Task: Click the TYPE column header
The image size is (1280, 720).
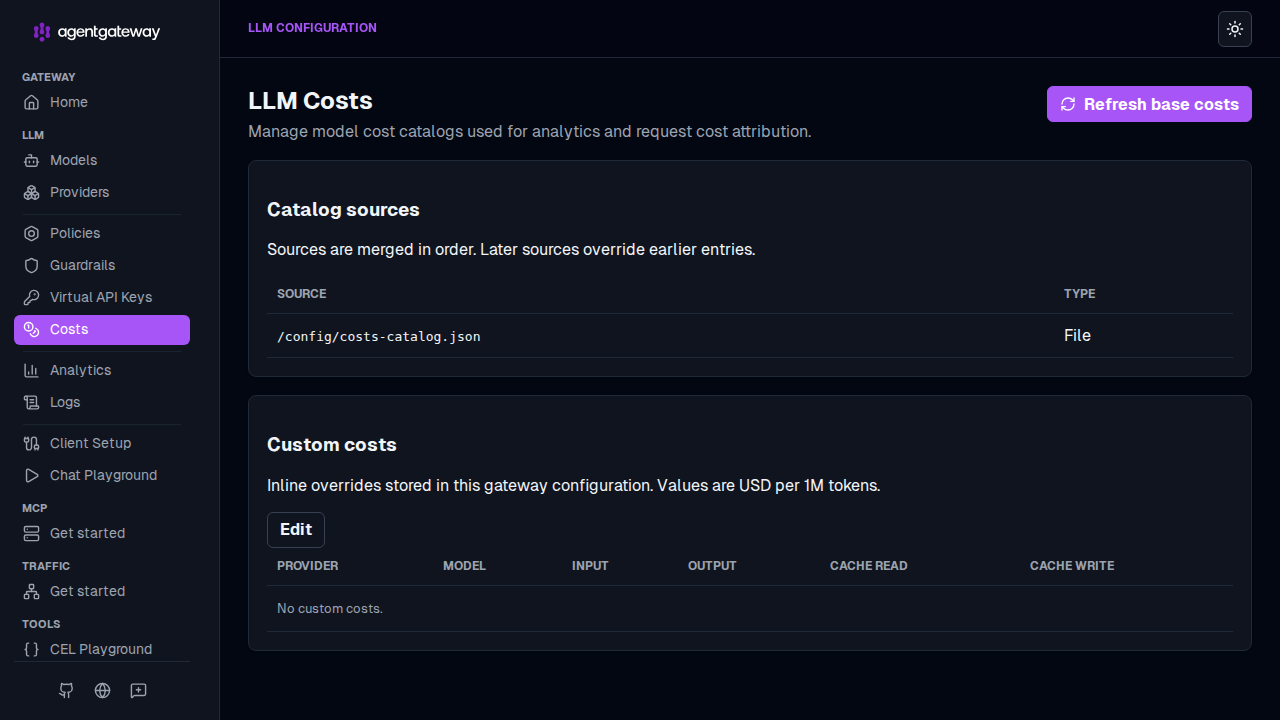Action: 1080,294
